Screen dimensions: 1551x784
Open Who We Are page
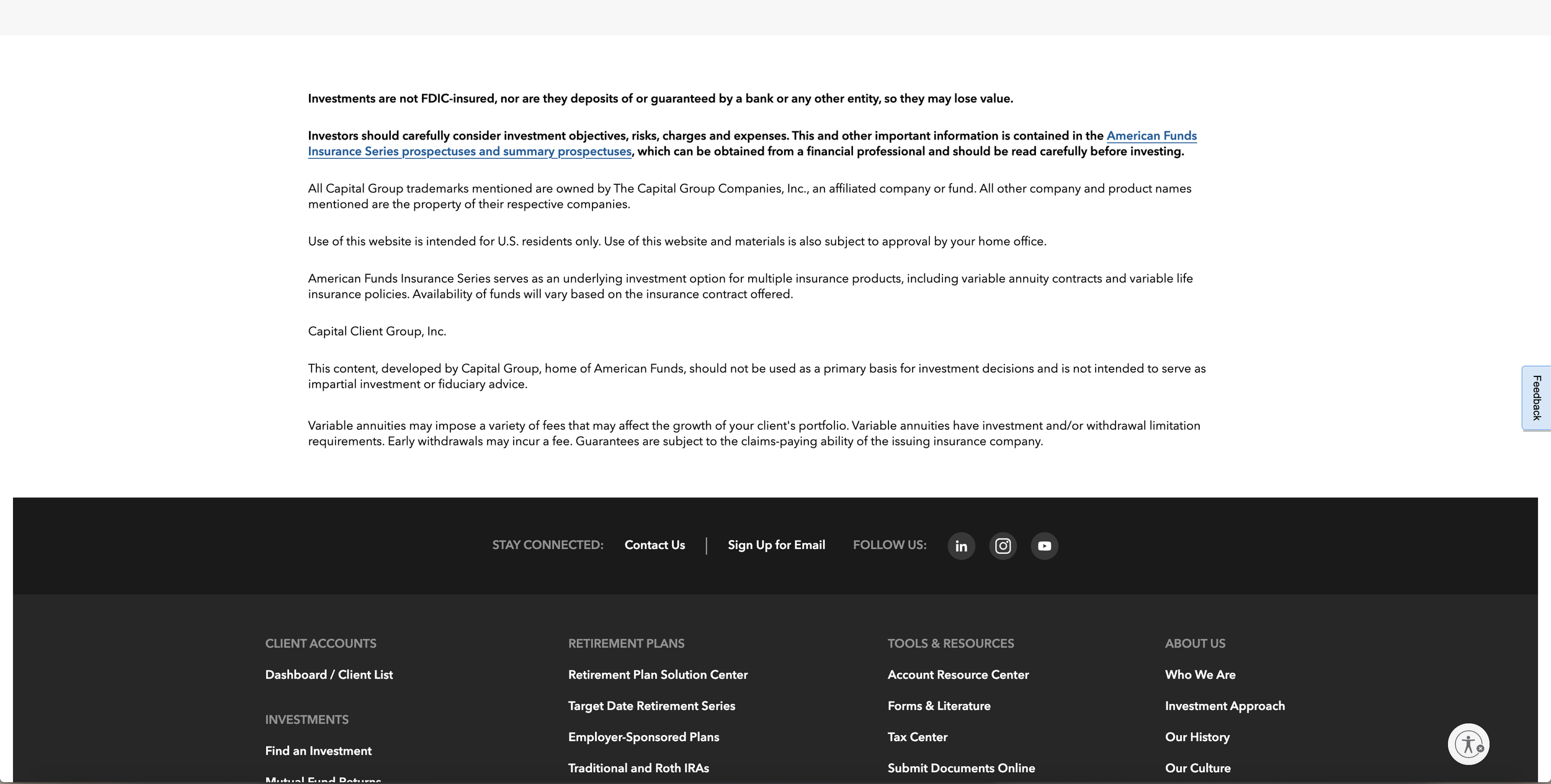[1200, 675]
